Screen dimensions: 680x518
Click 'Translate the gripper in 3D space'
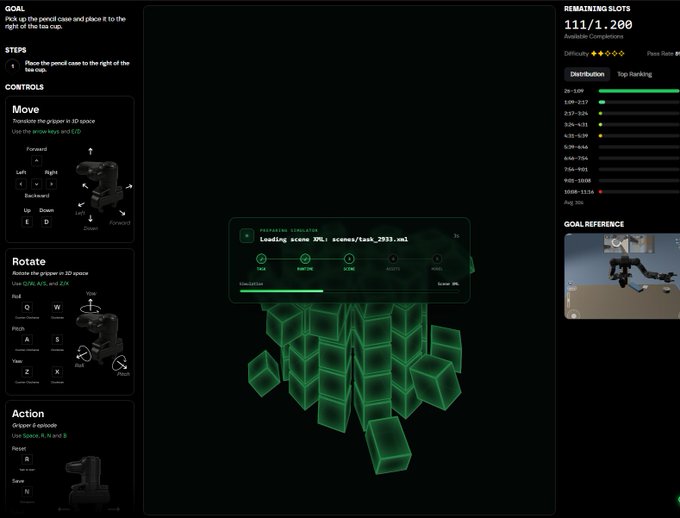click(x=53, y=121)
